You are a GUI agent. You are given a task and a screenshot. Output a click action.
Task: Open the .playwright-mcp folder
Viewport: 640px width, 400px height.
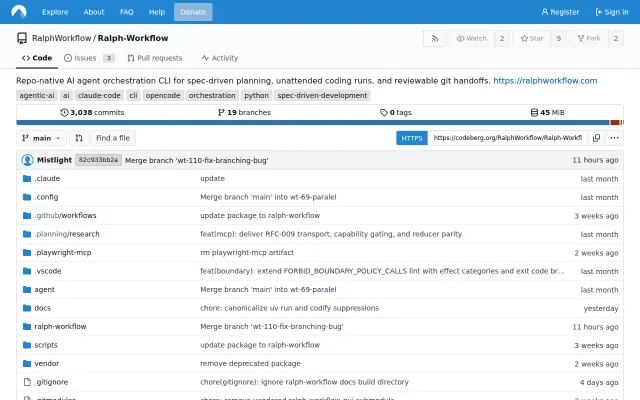point(63,253)
